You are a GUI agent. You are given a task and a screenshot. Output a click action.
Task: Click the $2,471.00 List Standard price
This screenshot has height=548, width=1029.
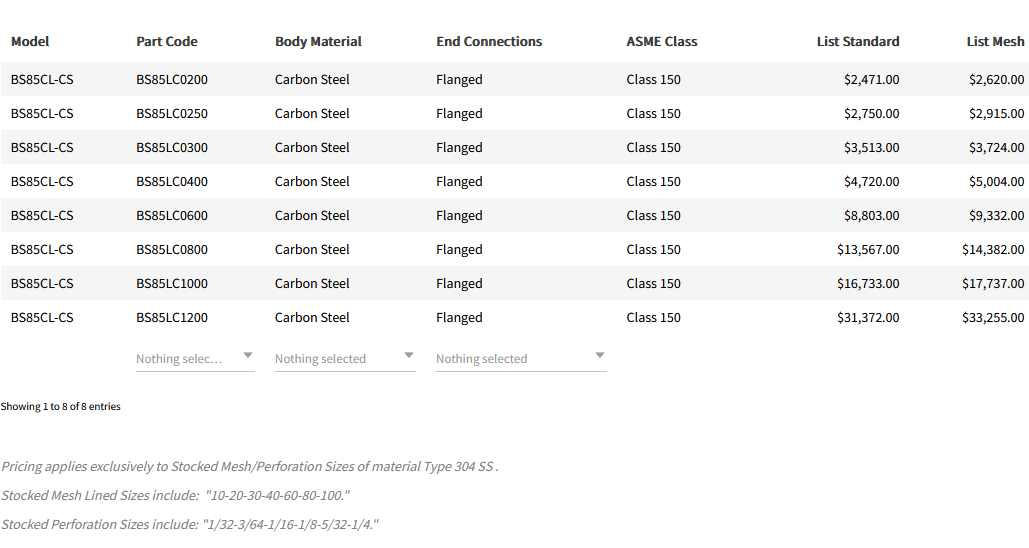[871, 80]
